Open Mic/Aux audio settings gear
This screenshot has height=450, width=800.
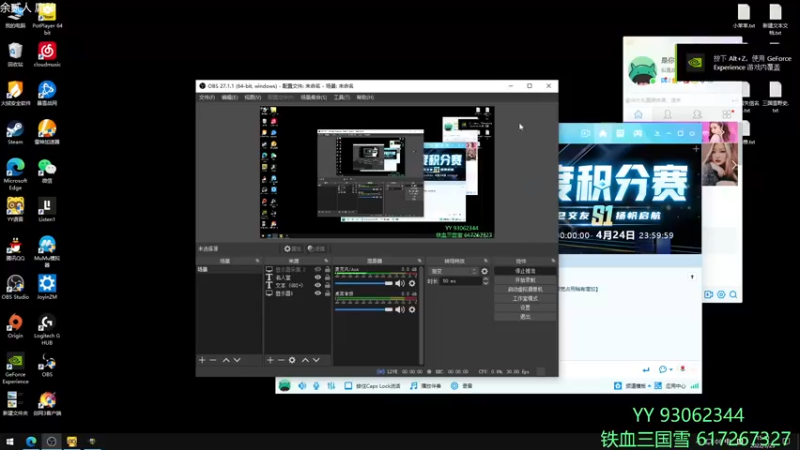(412, 283)
